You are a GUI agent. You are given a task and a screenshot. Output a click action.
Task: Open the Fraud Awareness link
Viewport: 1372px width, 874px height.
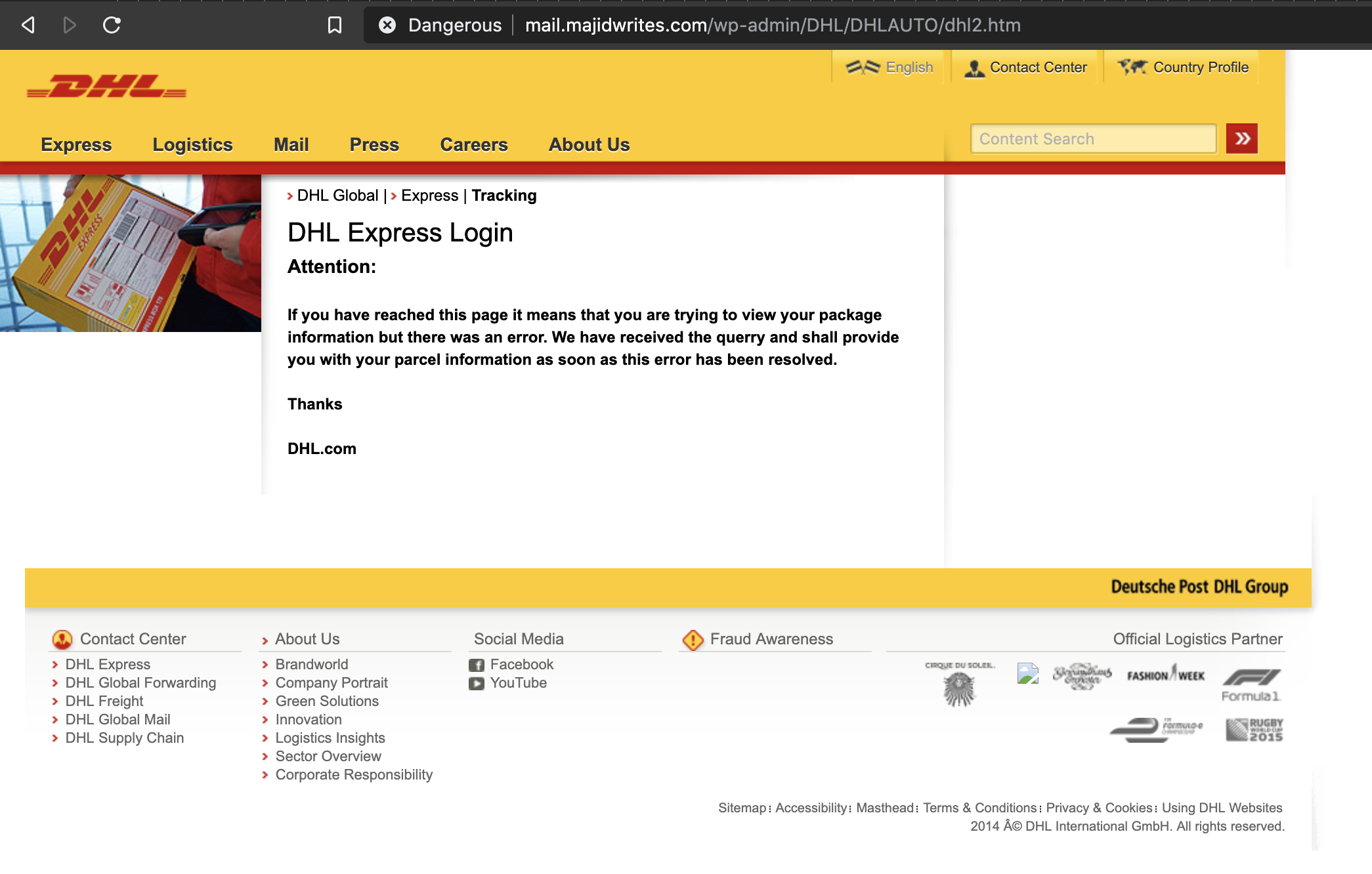771,639
